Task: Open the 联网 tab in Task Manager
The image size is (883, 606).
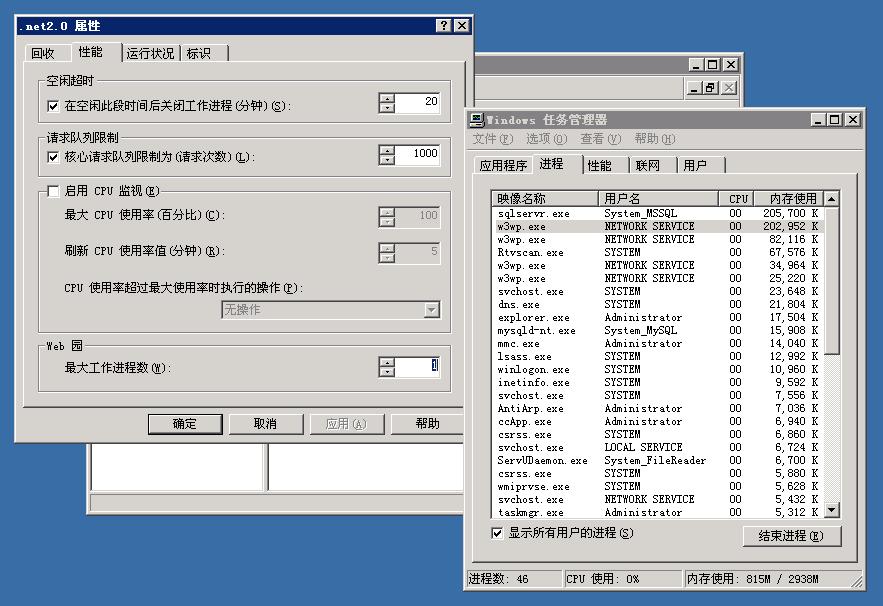Action: 647,166
